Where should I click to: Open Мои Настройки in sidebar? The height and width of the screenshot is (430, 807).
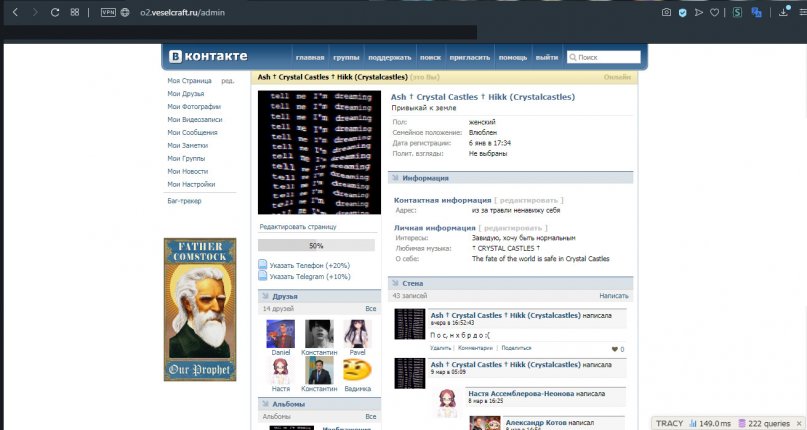coord(191,184)
